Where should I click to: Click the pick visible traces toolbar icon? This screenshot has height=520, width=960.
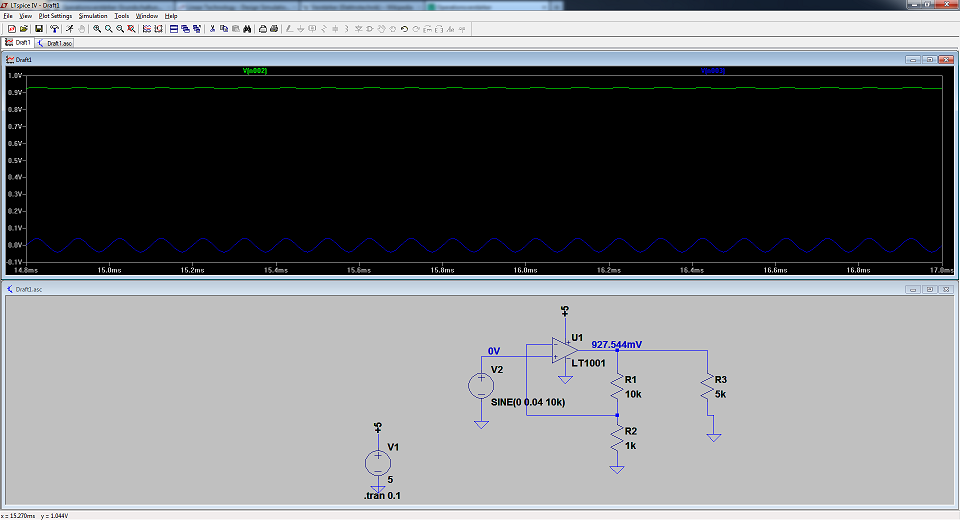[x=147, y=29]
